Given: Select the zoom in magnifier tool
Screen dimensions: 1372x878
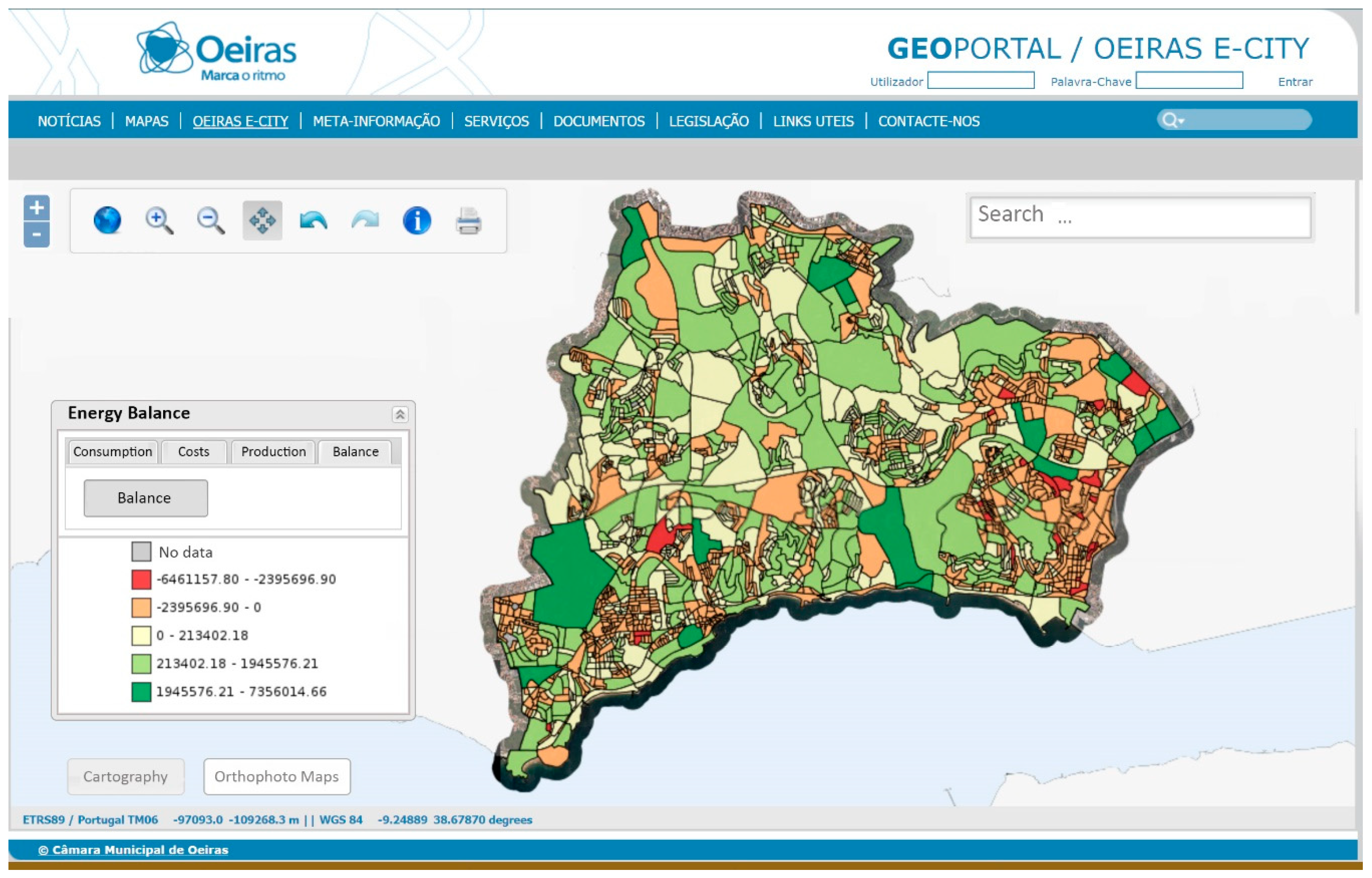Looking at the screenshot, I should tap(159, 221).
